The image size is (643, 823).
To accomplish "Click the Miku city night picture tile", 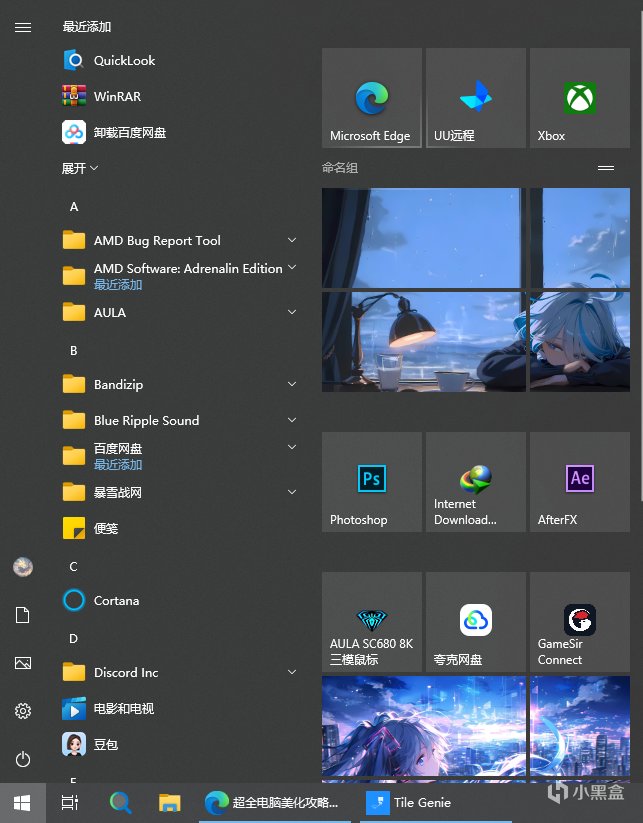I will click(424, 725).
